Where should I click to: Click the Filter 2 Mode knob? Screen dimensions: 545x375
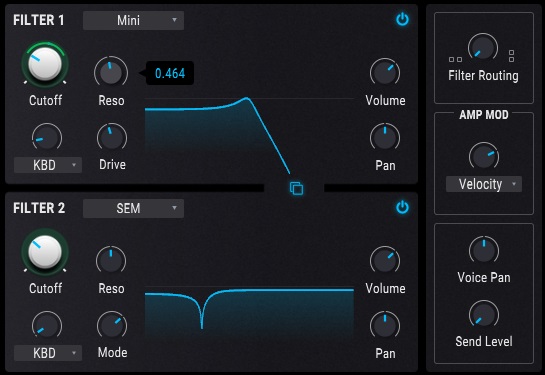(112, 326)
